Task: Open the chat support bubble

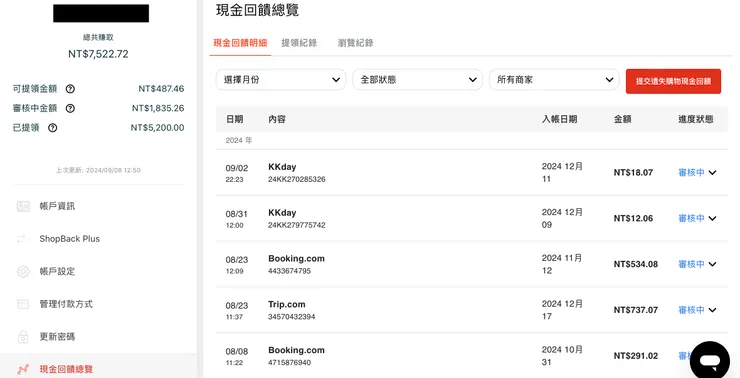Action: coord(709,361)
